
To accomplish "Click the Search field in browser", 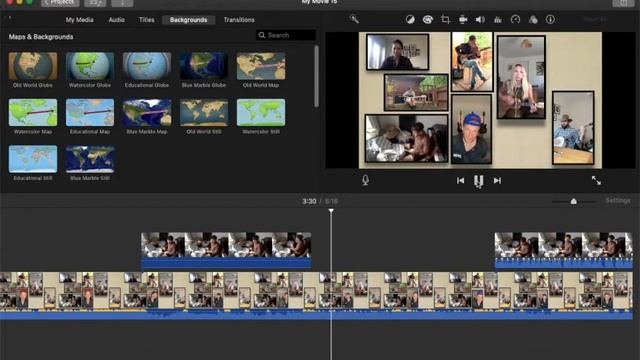I will click(x=286, y=35).
